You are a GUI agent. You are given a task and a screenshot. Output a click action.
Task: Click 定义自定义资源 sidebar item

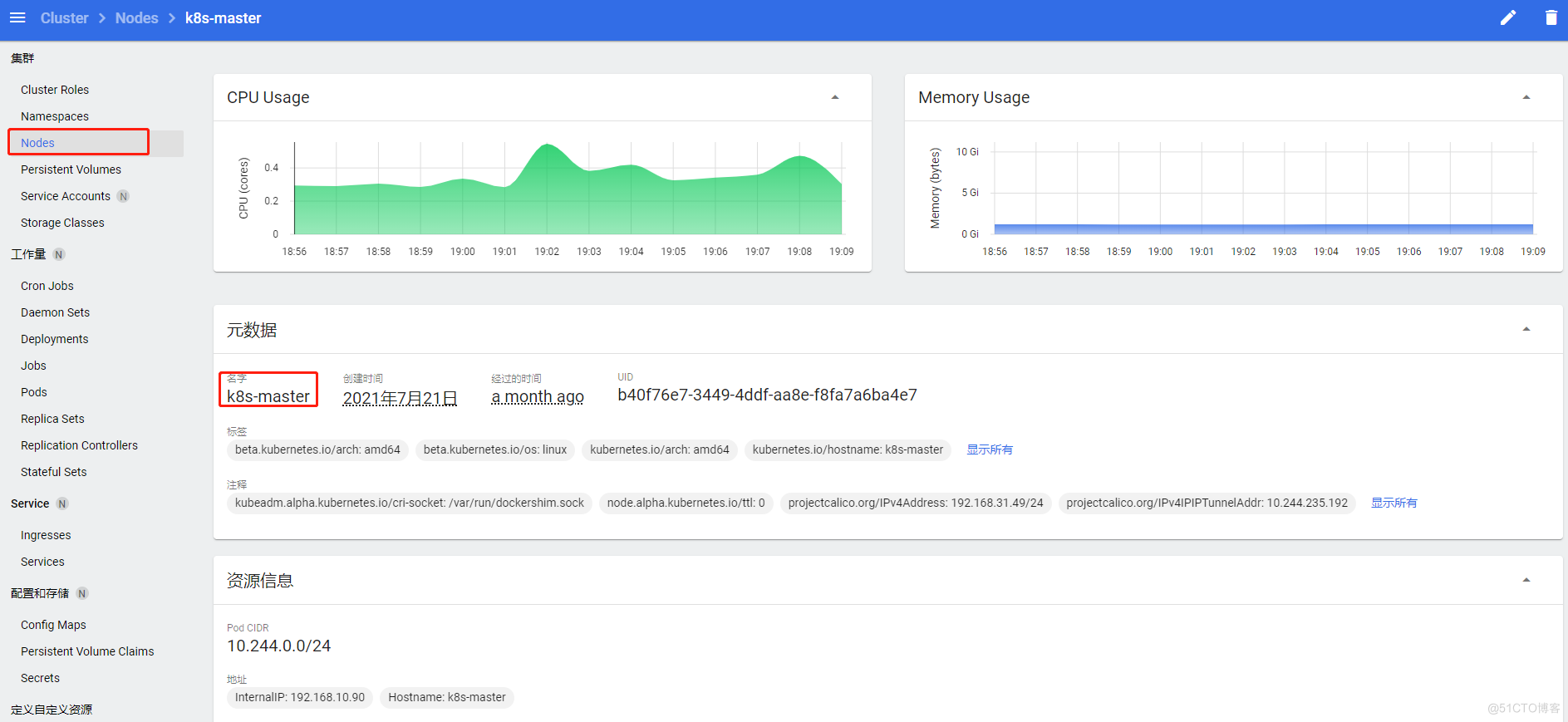click(52, 710)
